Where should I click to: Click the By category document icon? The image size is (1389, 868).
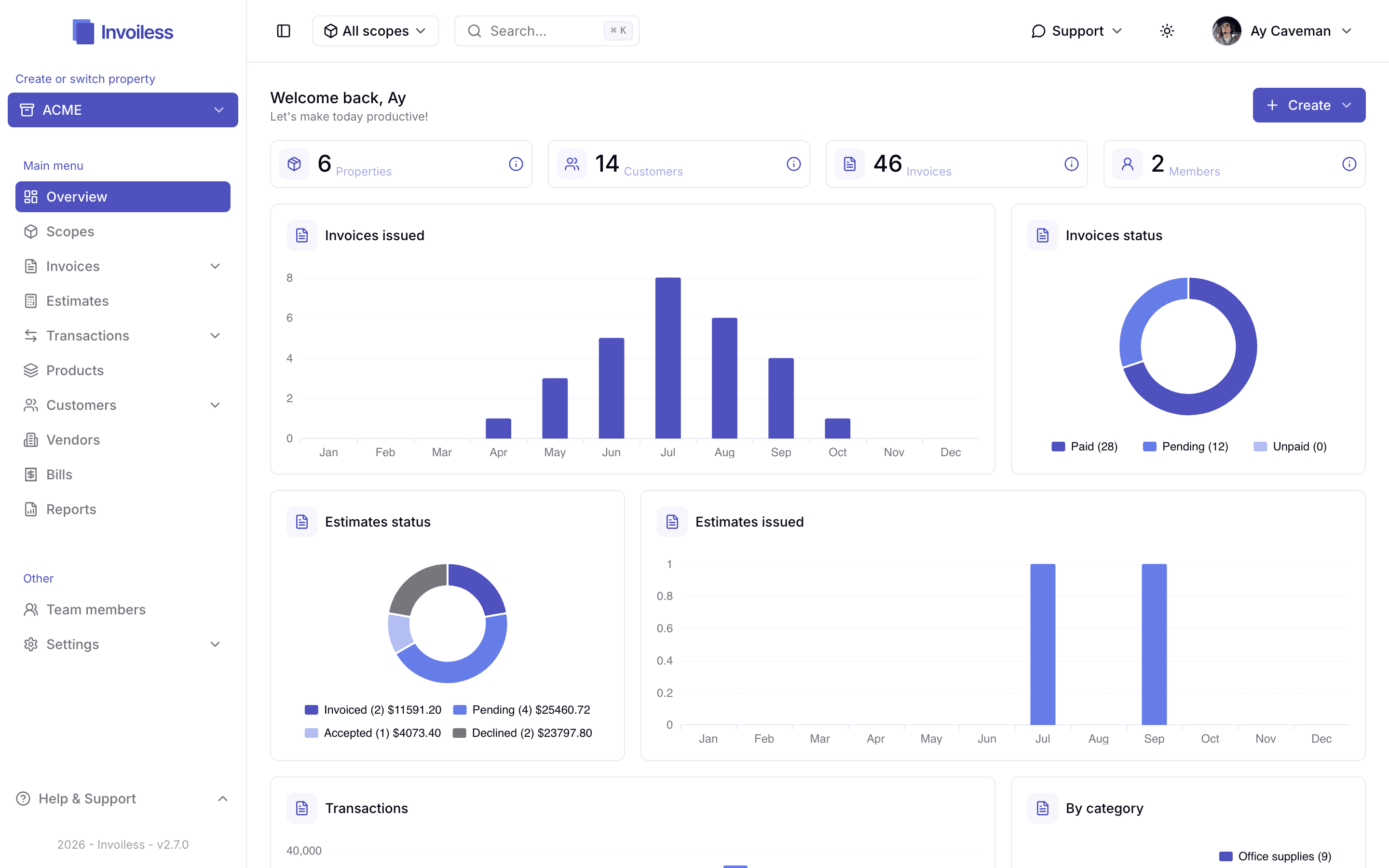point(1043,808)
